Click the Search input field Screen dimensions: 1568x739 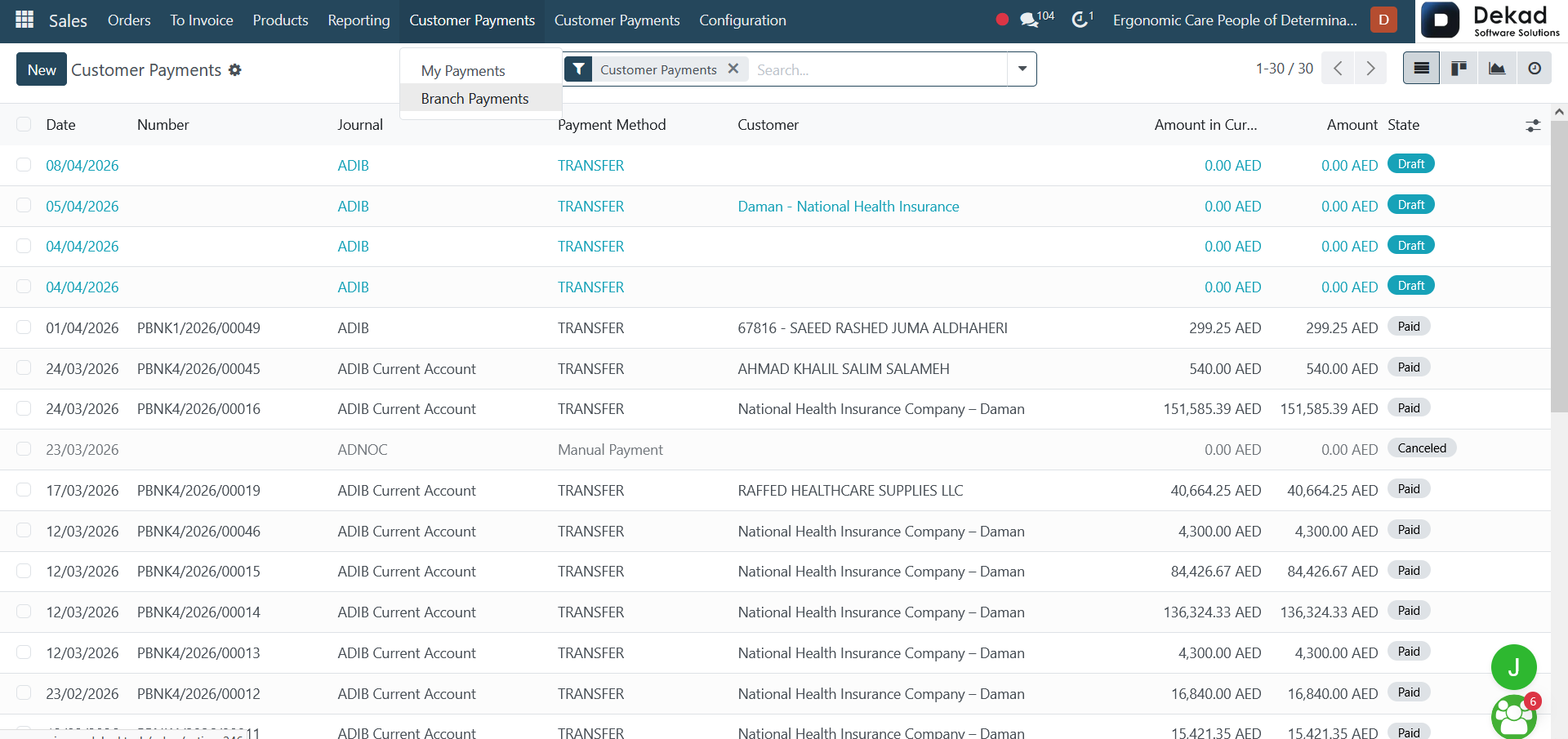click(x=877, y=69)
